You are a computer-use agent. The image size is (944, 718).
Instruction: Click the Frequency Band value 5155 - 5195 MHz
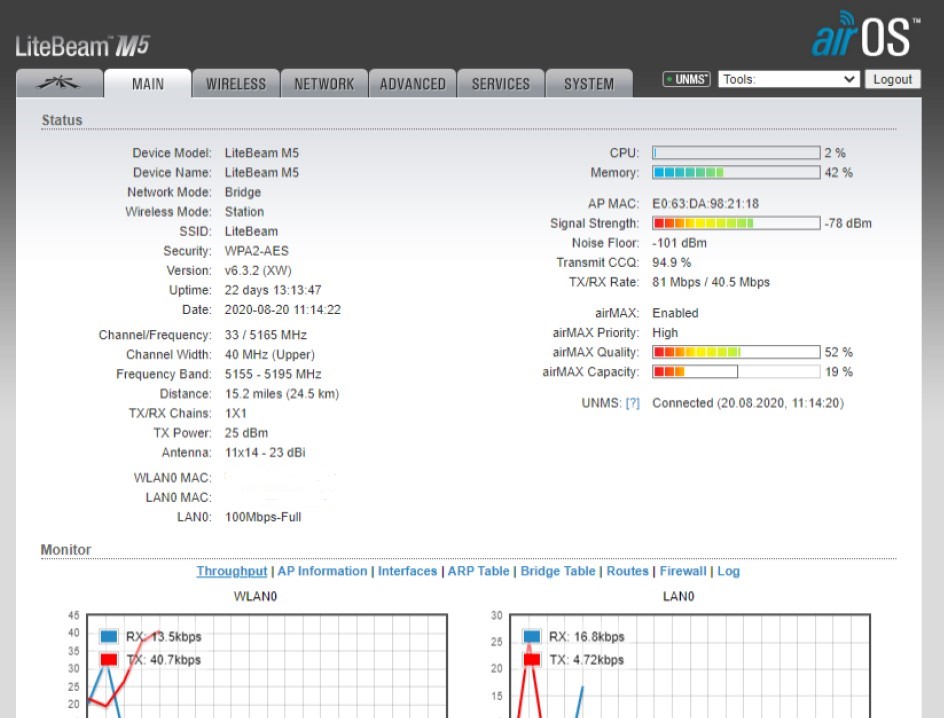tap(273, 374)
